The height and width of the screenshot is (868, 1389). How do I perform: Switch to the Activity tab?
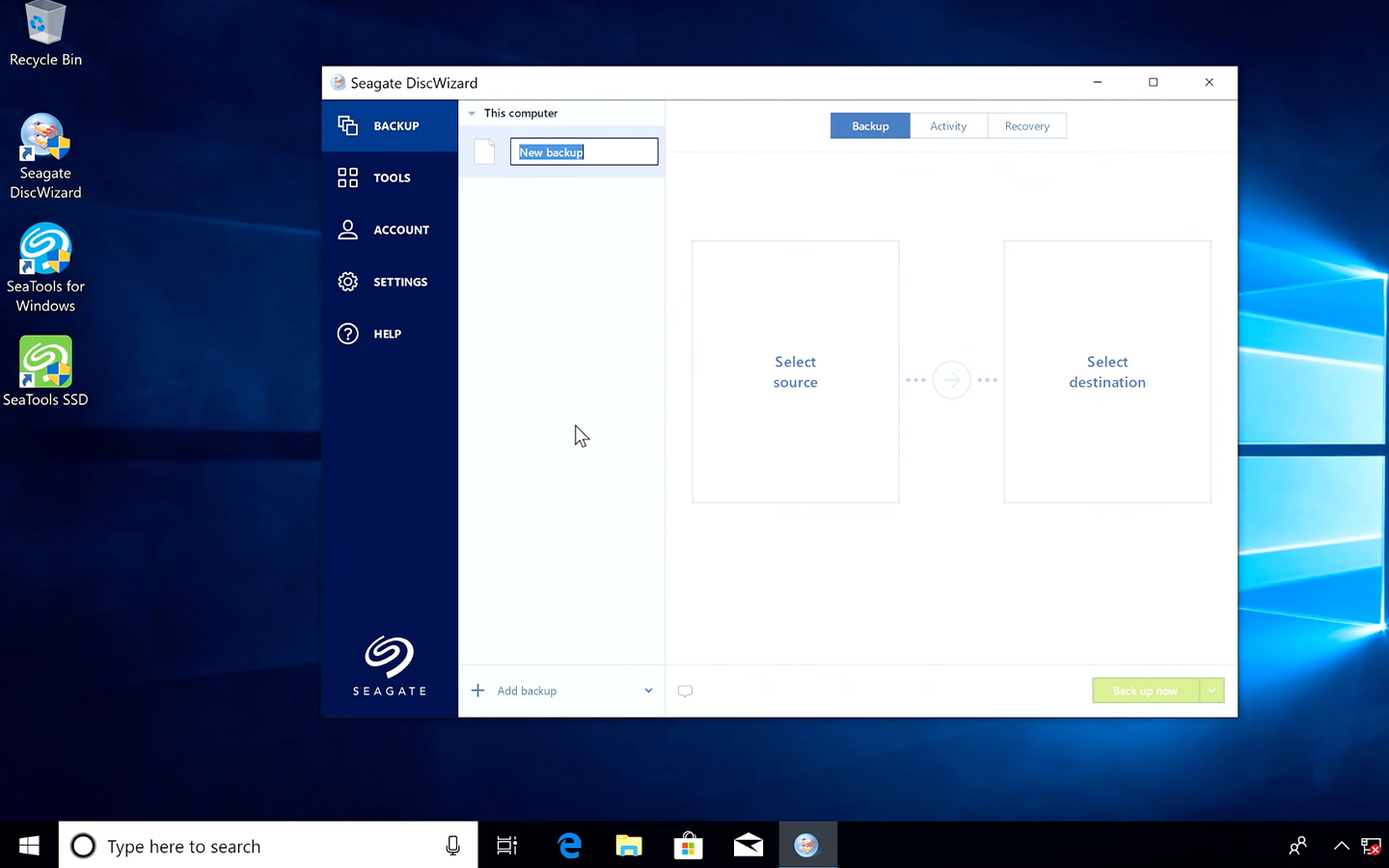[x=948, y=126]
